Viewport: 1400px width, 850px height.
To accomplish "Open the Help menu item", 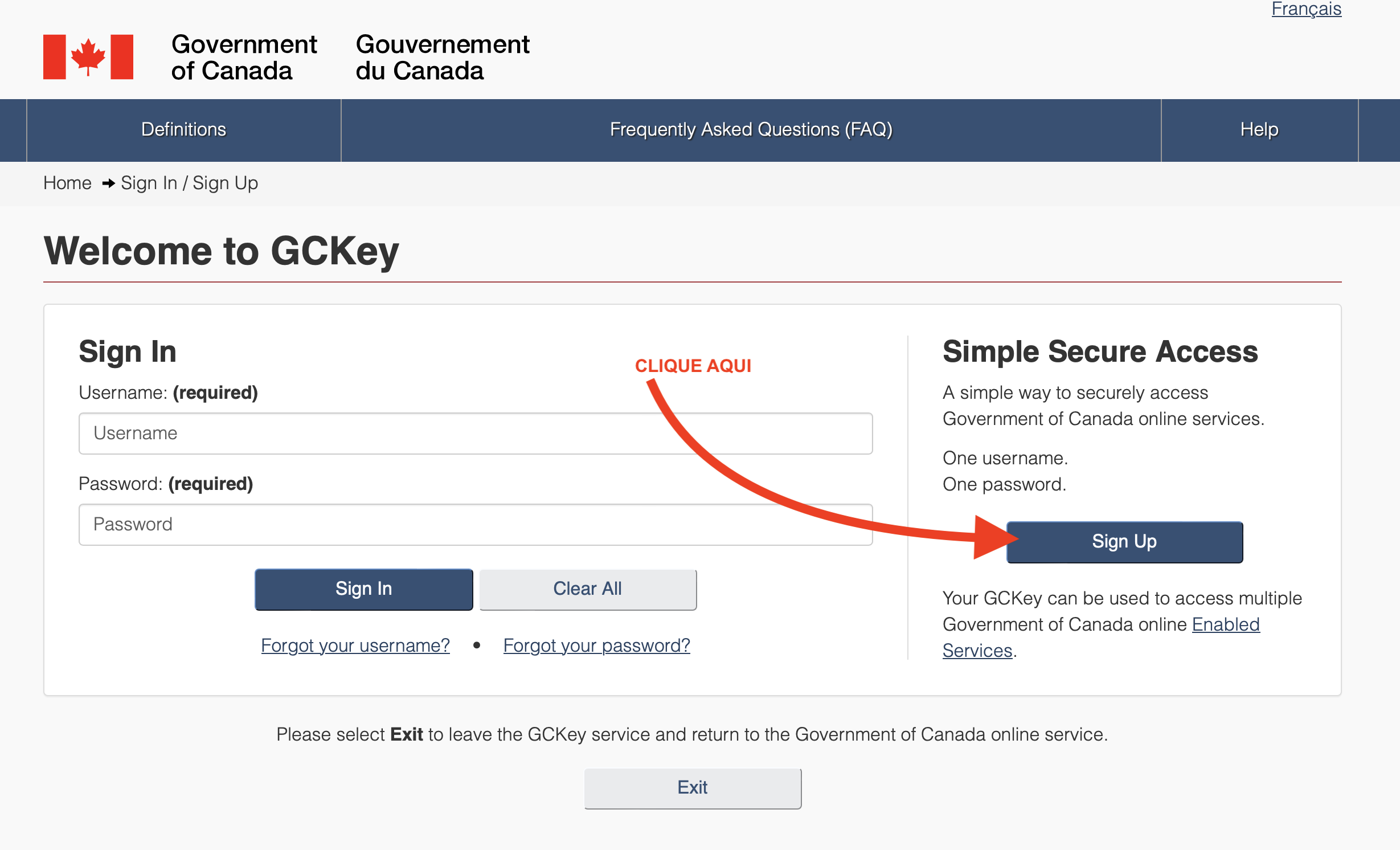I will coord(1259,129).
